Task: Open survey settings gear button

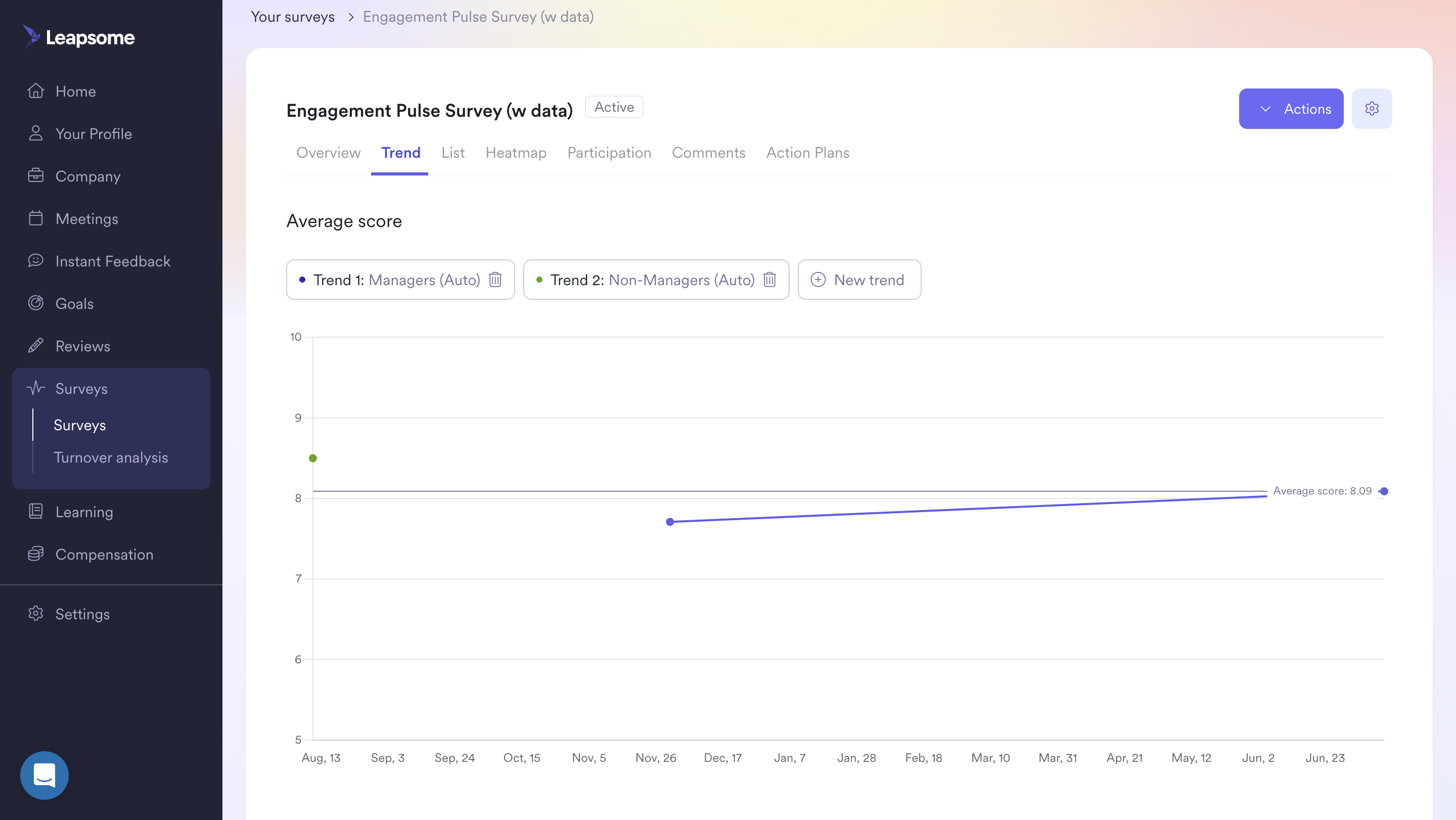Action: click(1372, 109)
